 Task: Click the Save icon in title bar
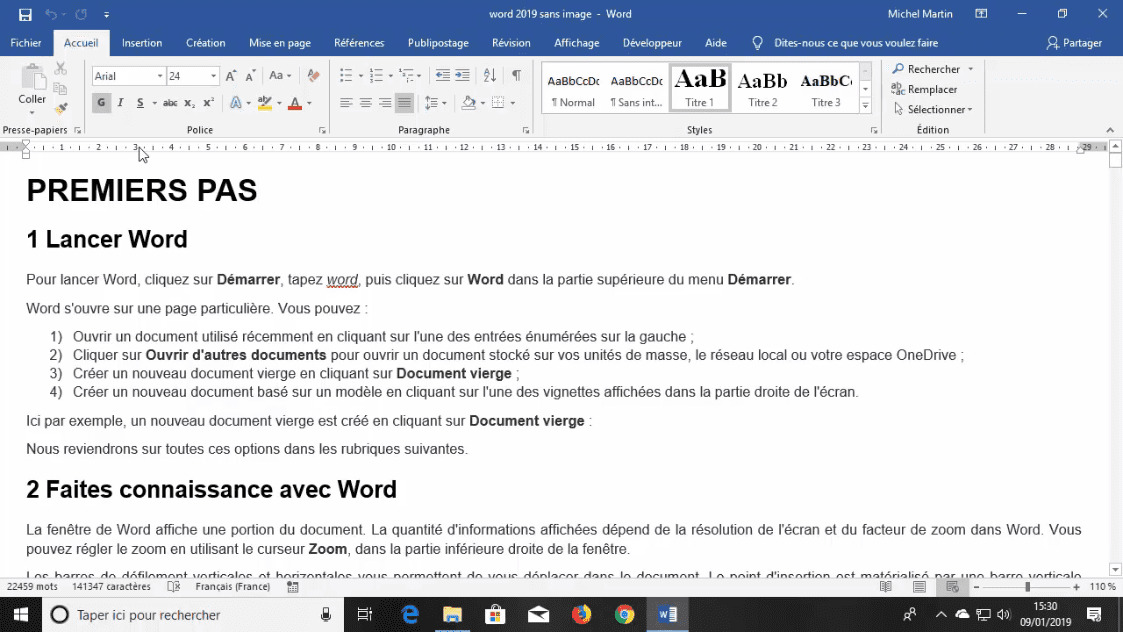(25, 14)
